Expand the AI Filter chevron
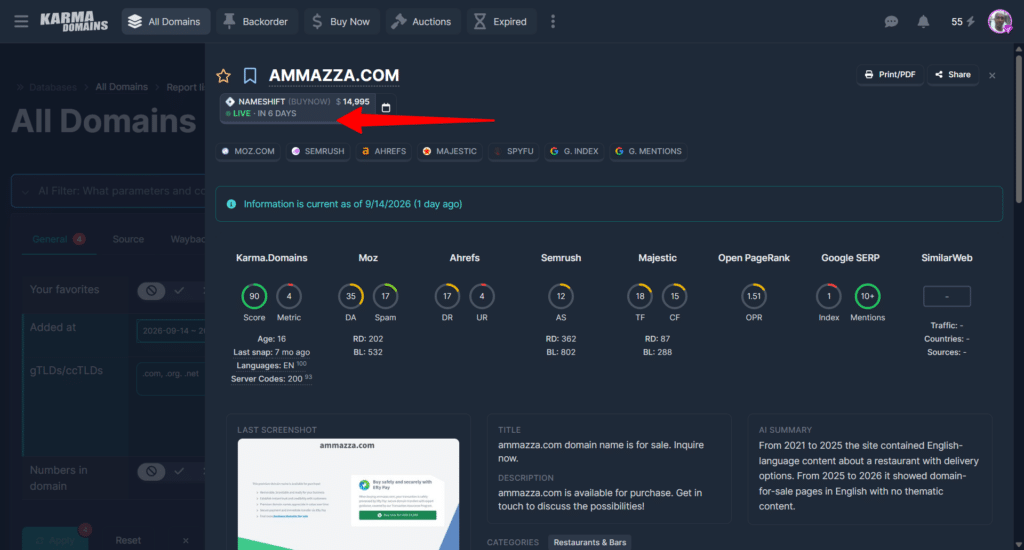 tap(25, 192)
